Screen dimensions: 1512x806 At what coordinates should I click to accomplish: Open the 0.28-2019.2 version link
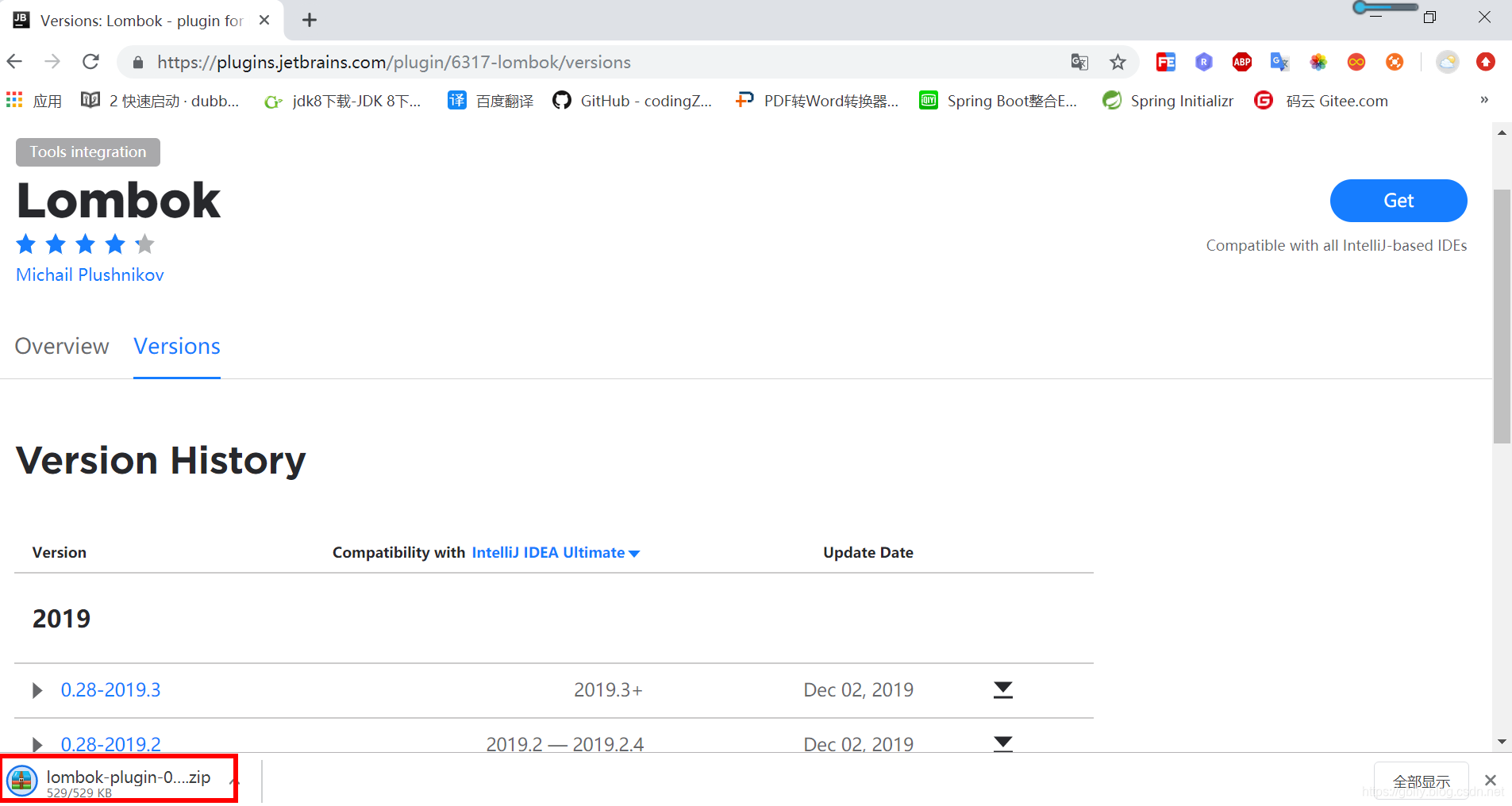coord(110,744)
